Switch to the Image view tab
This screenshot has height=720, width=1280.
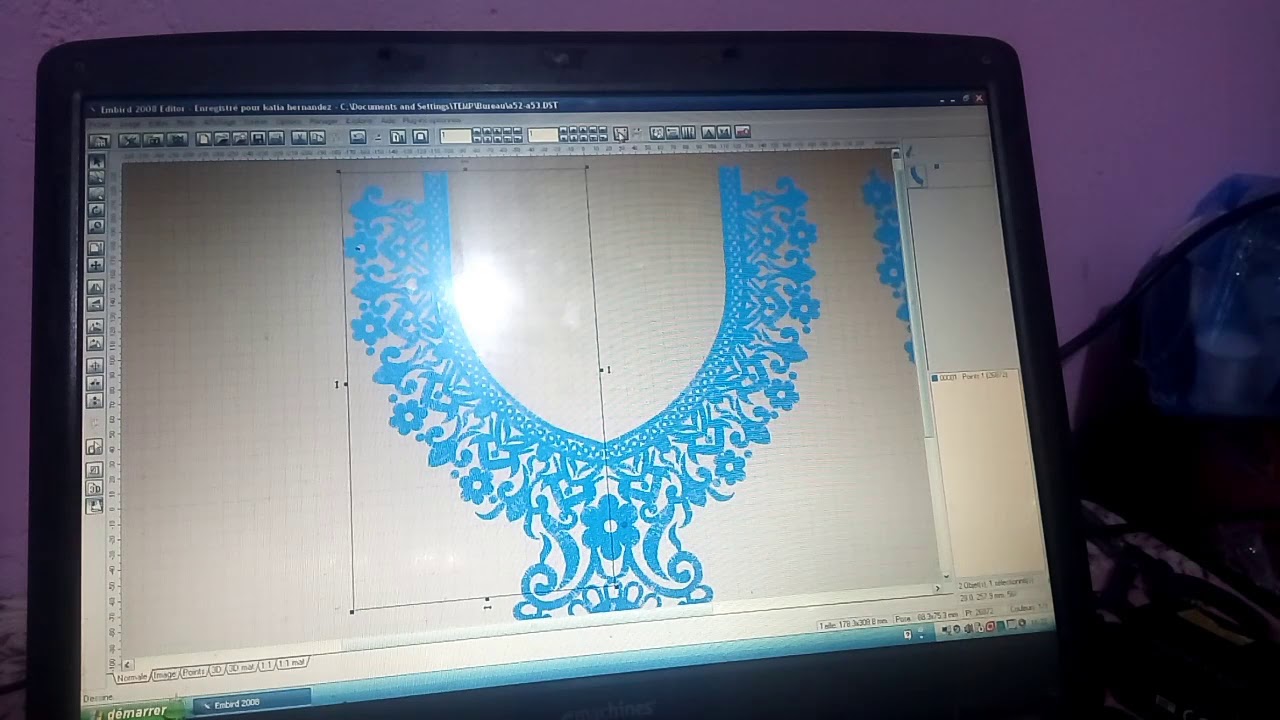[165, 675]
